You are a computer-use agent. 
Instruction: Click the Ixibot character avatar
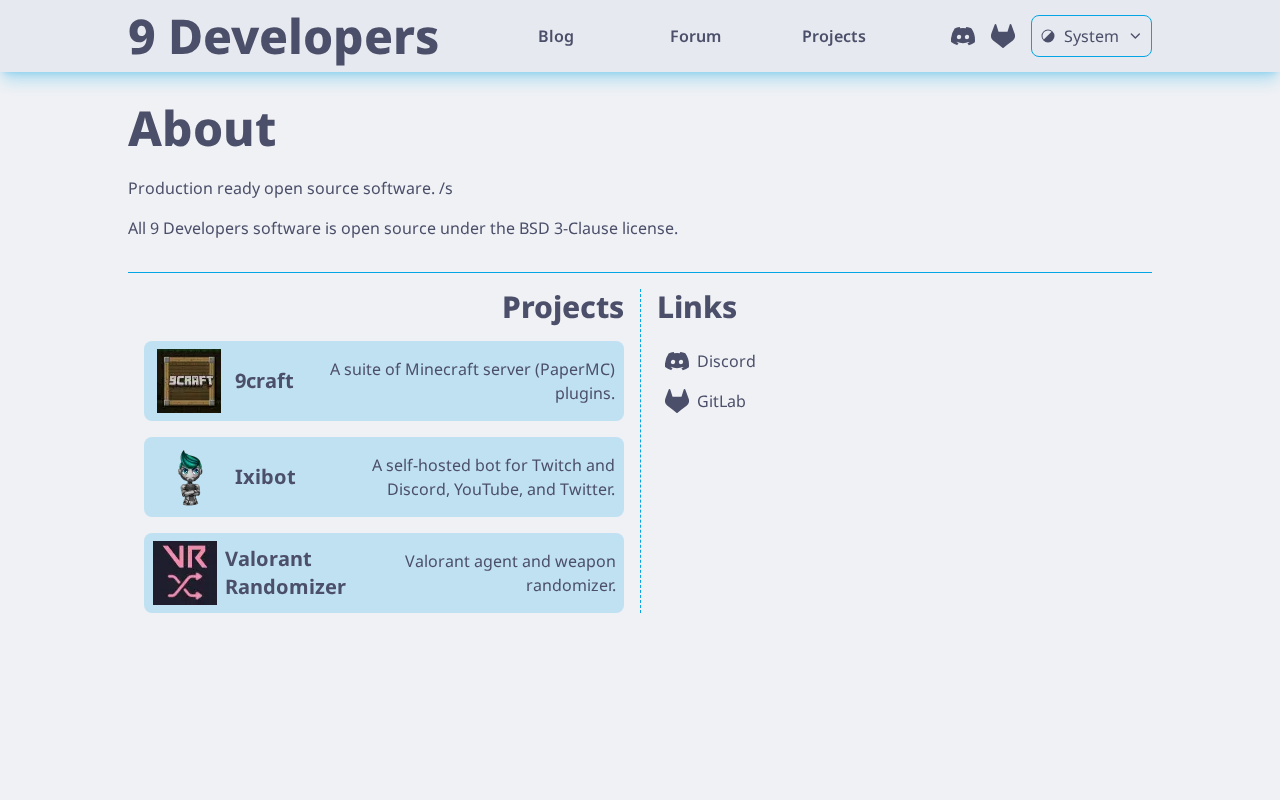pyautogui.click(x=189, y=477)
